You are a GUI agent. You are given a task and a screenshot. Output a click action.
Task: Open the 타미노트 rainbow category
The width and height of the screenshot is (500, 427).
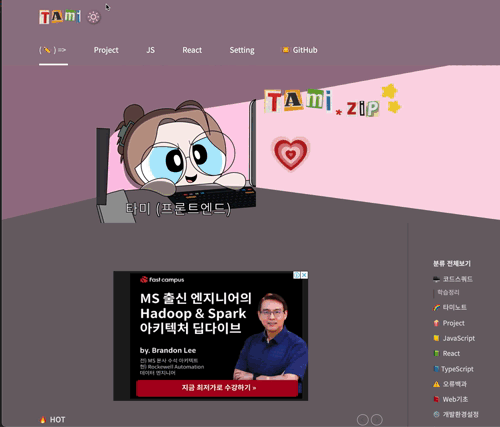450,307
